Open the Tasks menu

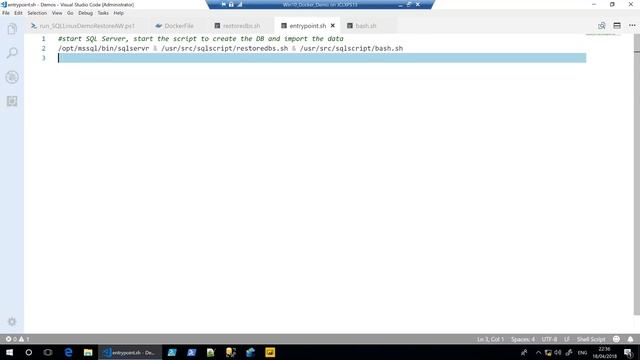[103, 13]
